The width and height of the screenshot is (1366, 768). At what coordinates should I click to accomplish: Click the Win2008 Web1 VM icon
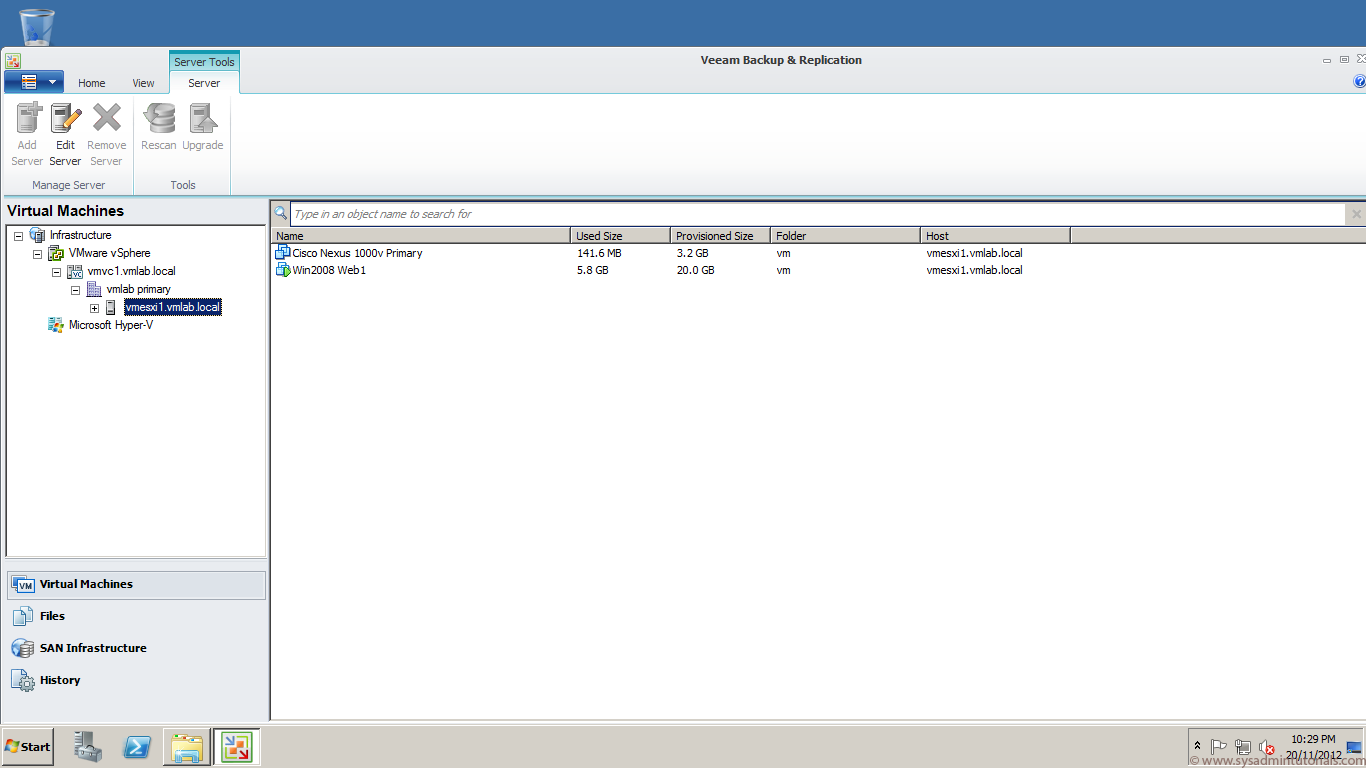tap(282, 270)
